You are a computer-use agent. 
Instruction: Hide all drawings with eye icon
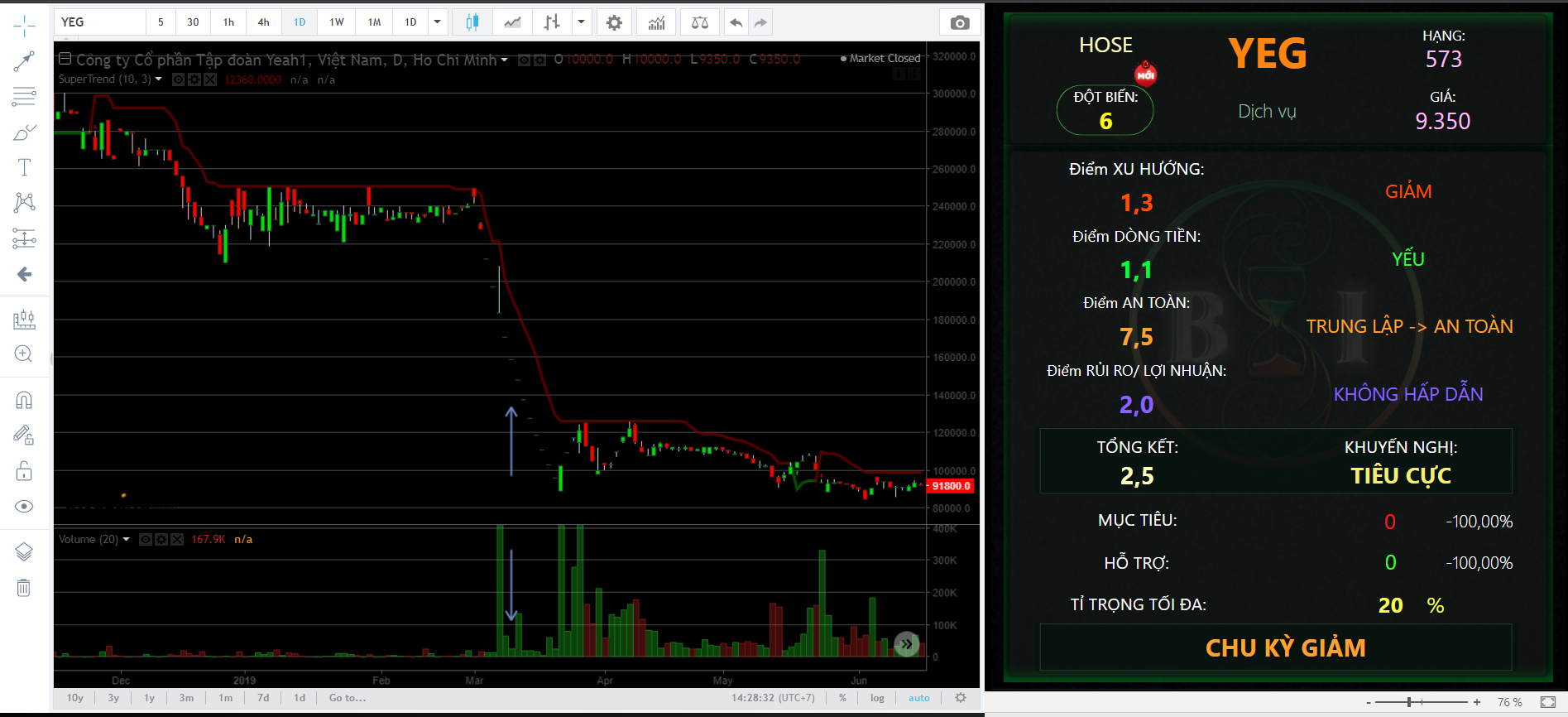[24, 506]
